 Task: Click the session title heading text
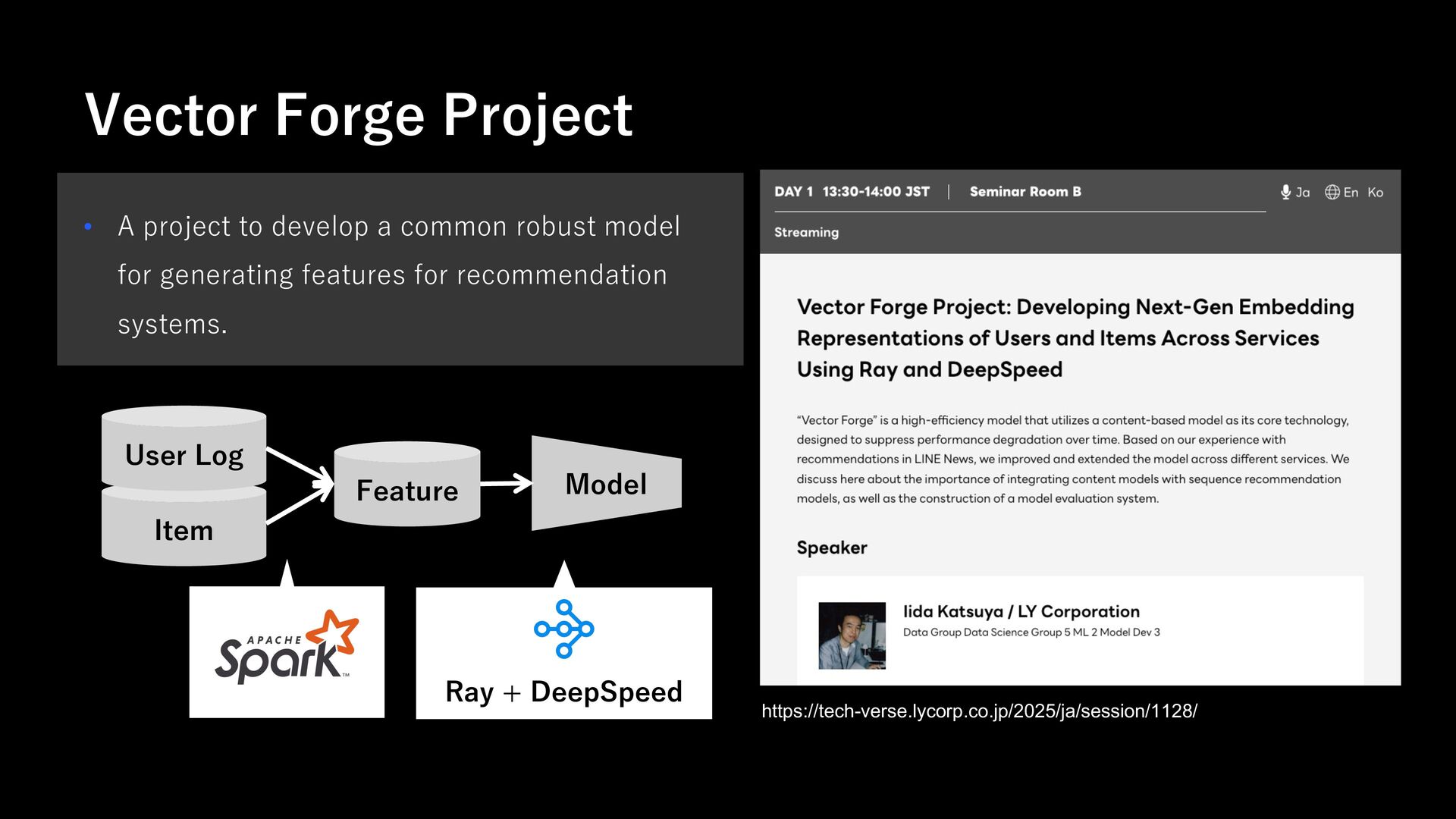click(1075, 338)
